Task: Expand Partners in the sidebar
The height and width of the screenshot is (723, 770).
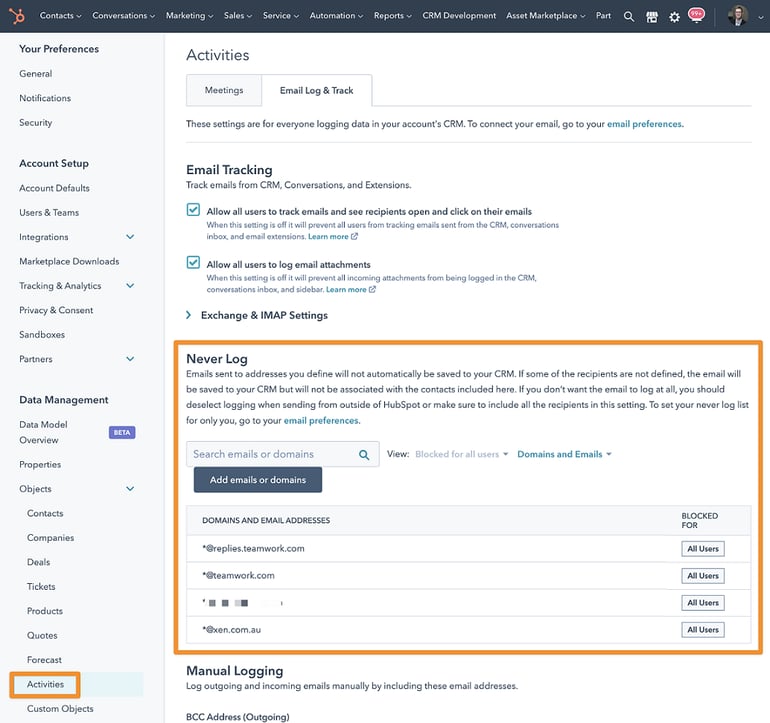Action: coord(130,359)
